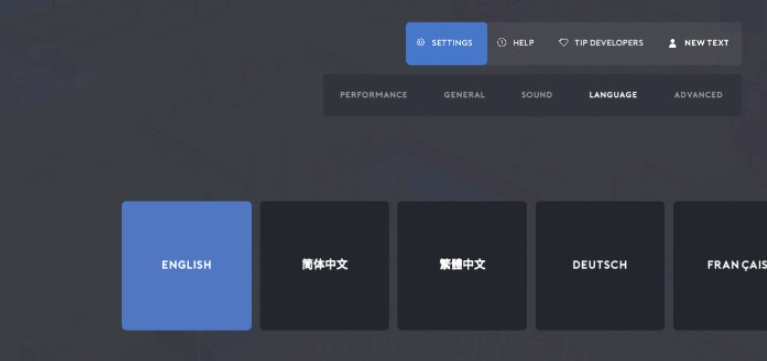Screen dimensions: 767x361
Task: Switch to the General tab
Action: tap(464, 95)
